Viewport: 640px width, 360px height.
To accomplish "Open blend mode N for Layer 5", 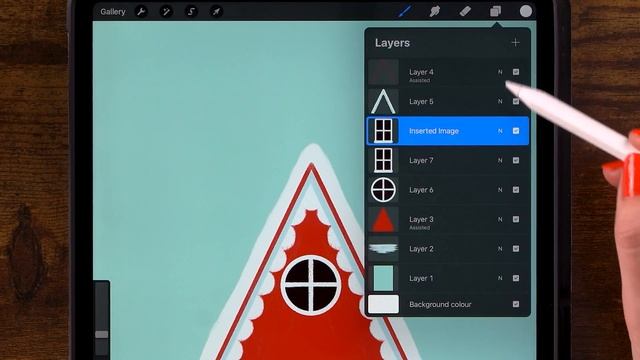I will [x=500, y=101].
